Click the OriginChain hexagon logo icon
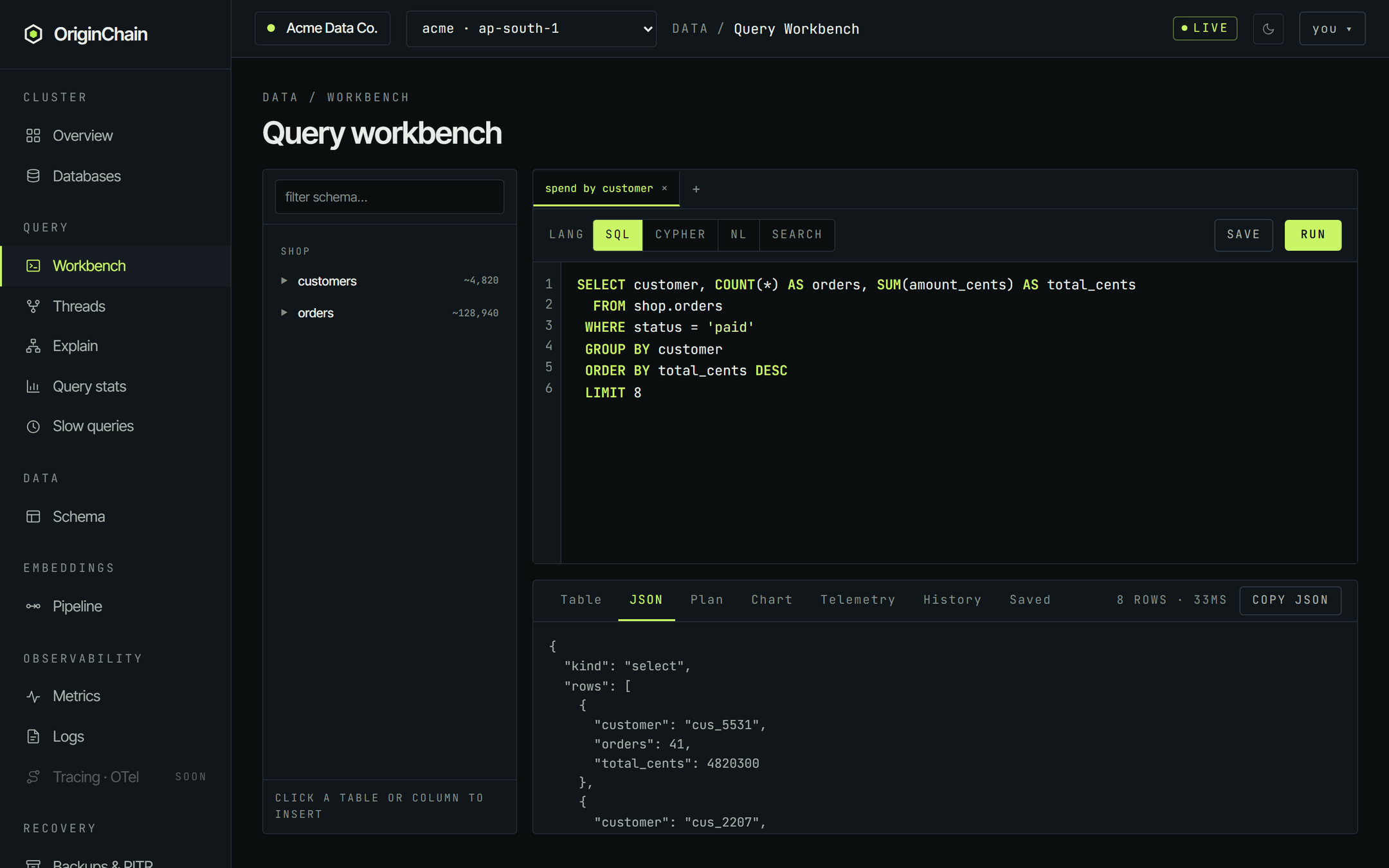 (x=33, y=34)
